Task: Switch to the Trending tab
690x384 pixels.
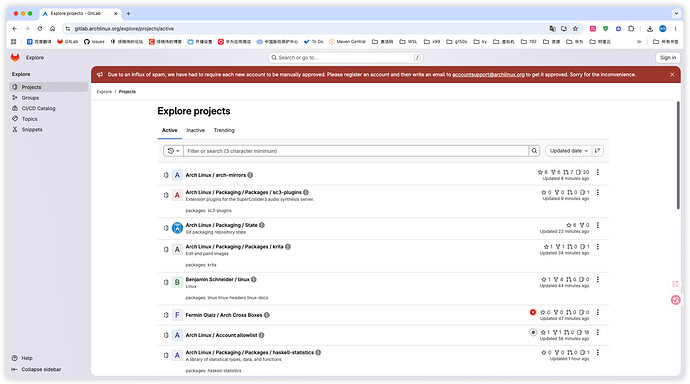Action: 224,130
